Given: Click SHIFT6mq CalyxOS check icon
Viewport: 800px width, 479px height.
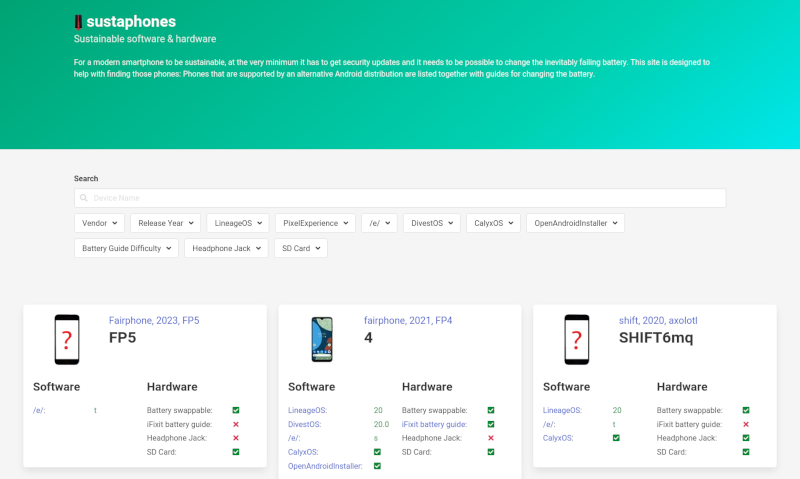Looking at the screenshot, I should coord(616,438).
